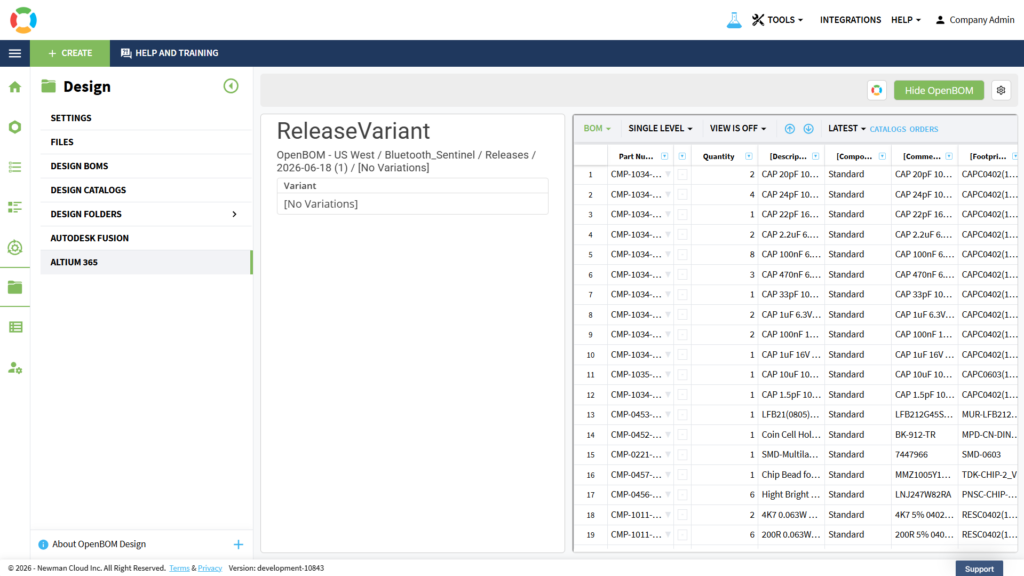Open the CATALOGS link

click(888, 129)
